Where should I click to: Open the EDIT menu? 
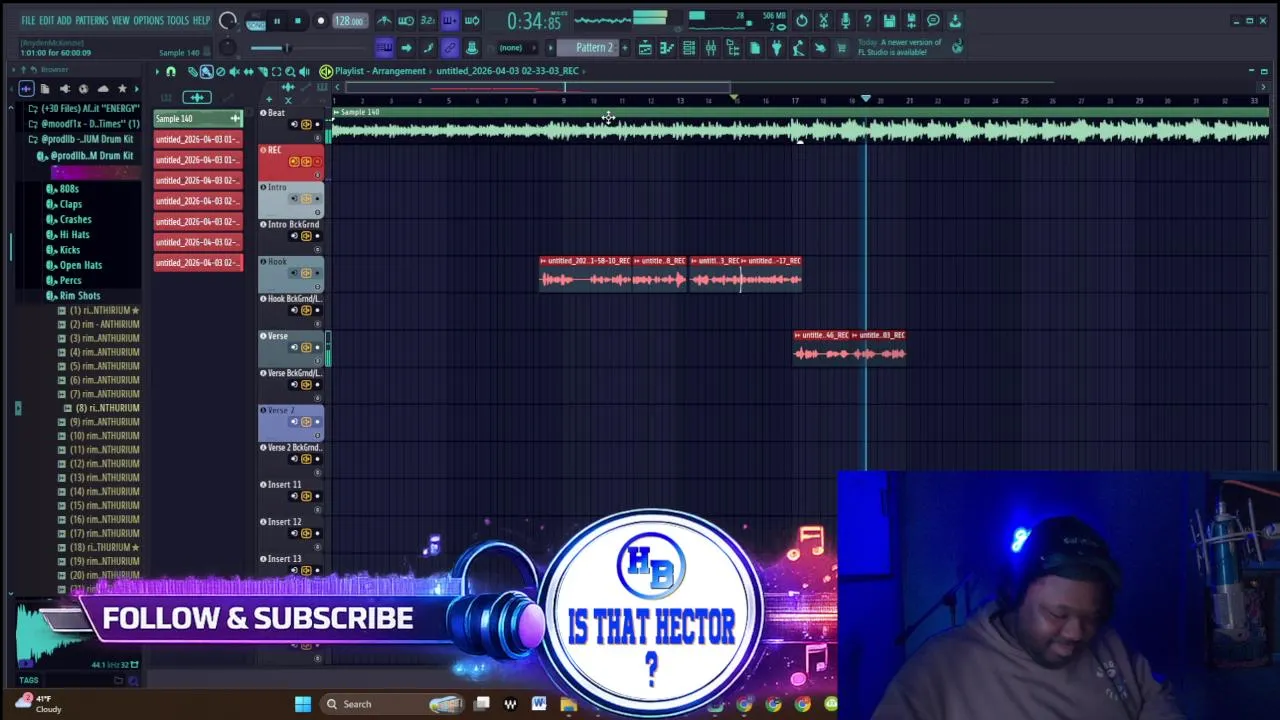pyautogui.click(x=46, y=21)
